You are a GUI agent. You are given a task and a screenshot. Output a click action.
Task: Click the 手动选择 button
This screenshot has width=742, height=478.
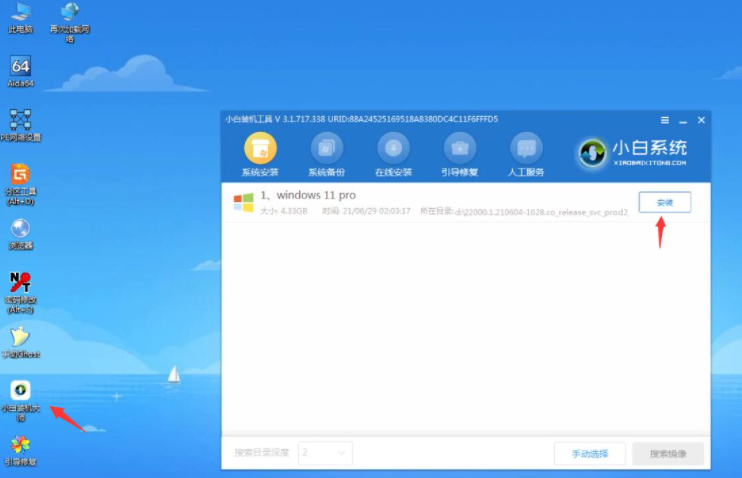click(x=590, y=454)
